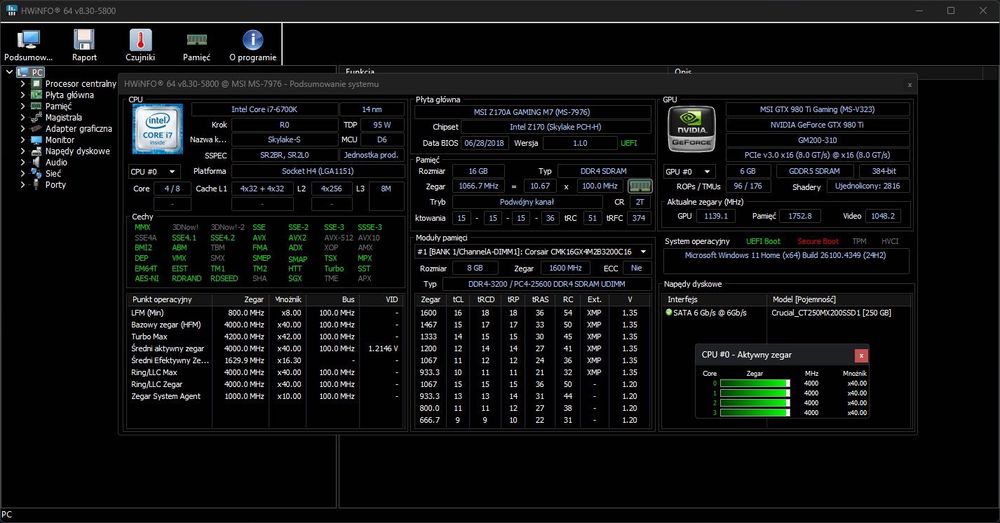Click the UEFI Boot label

763,241
